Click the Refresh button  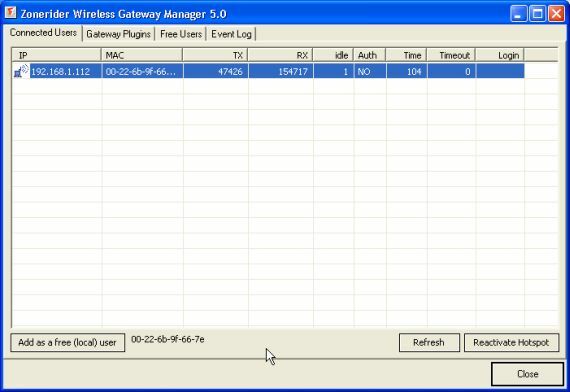(x=429, y=343)
